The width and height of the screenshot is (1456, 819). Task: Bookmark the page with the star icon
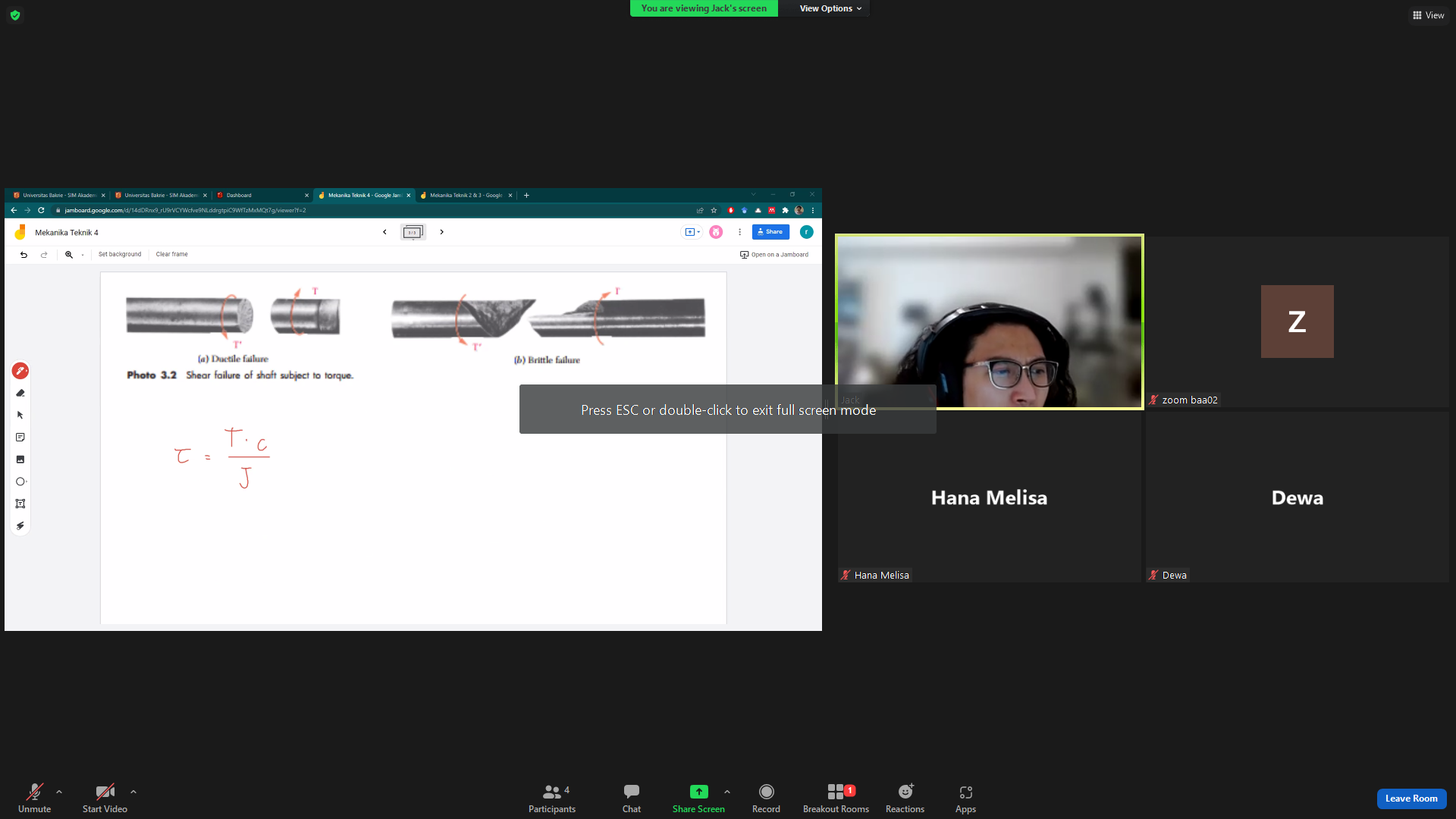coord(714,211)
